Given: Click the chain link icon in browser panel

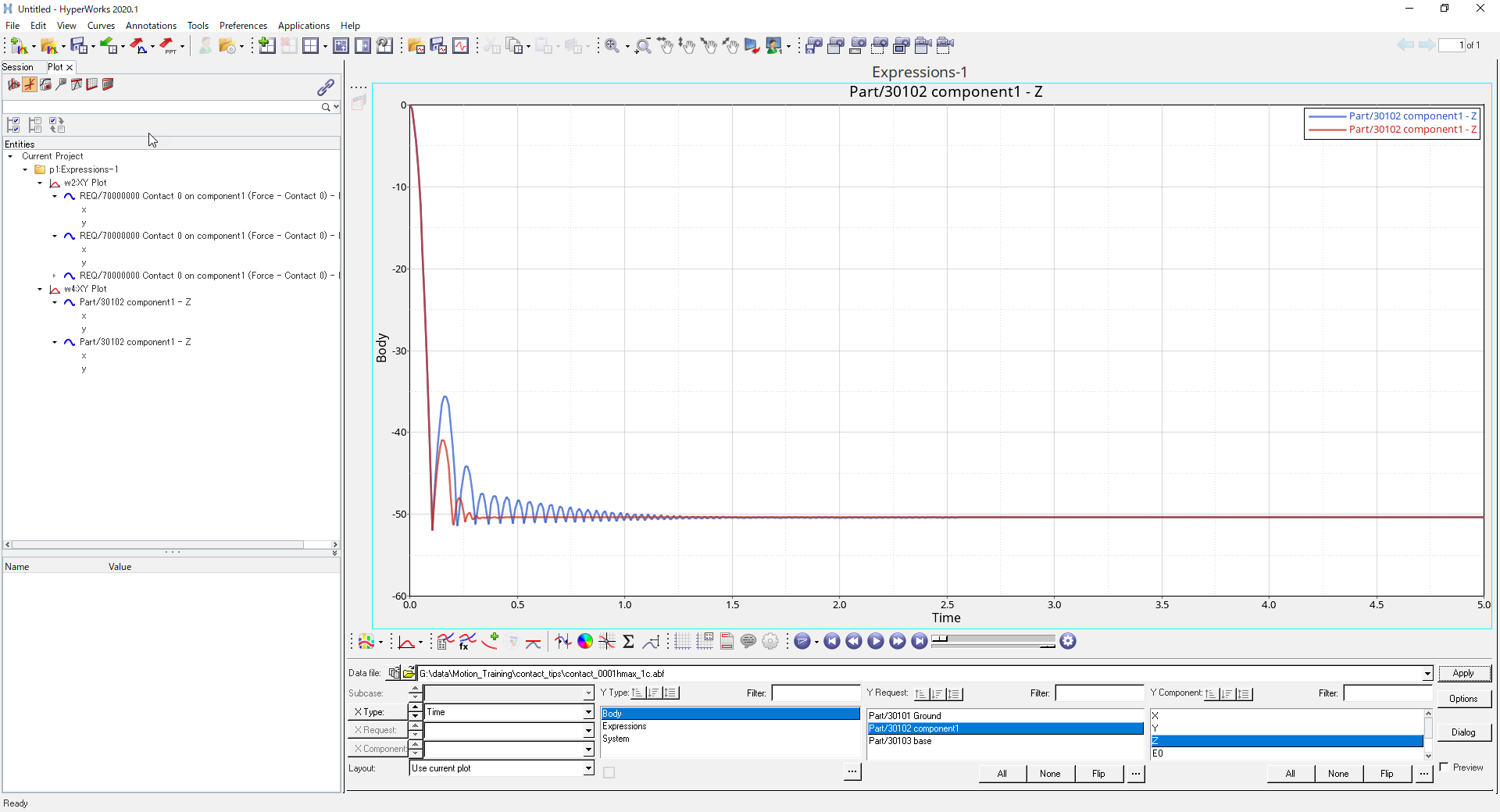Looking at the screenshot, I should (326, 87).
